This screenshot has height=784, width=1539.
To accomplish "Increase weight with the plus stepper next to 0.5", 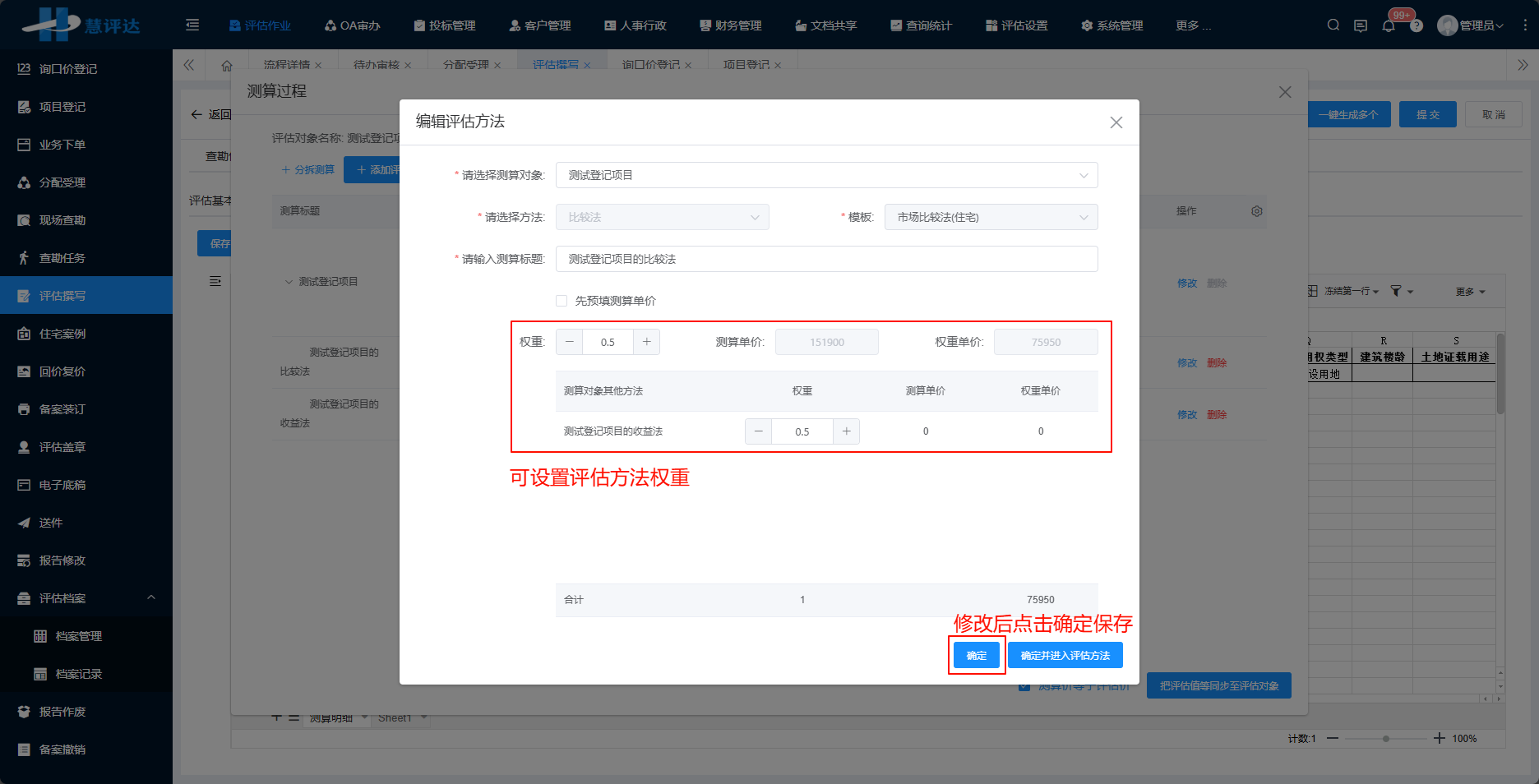I will point(647,341).
